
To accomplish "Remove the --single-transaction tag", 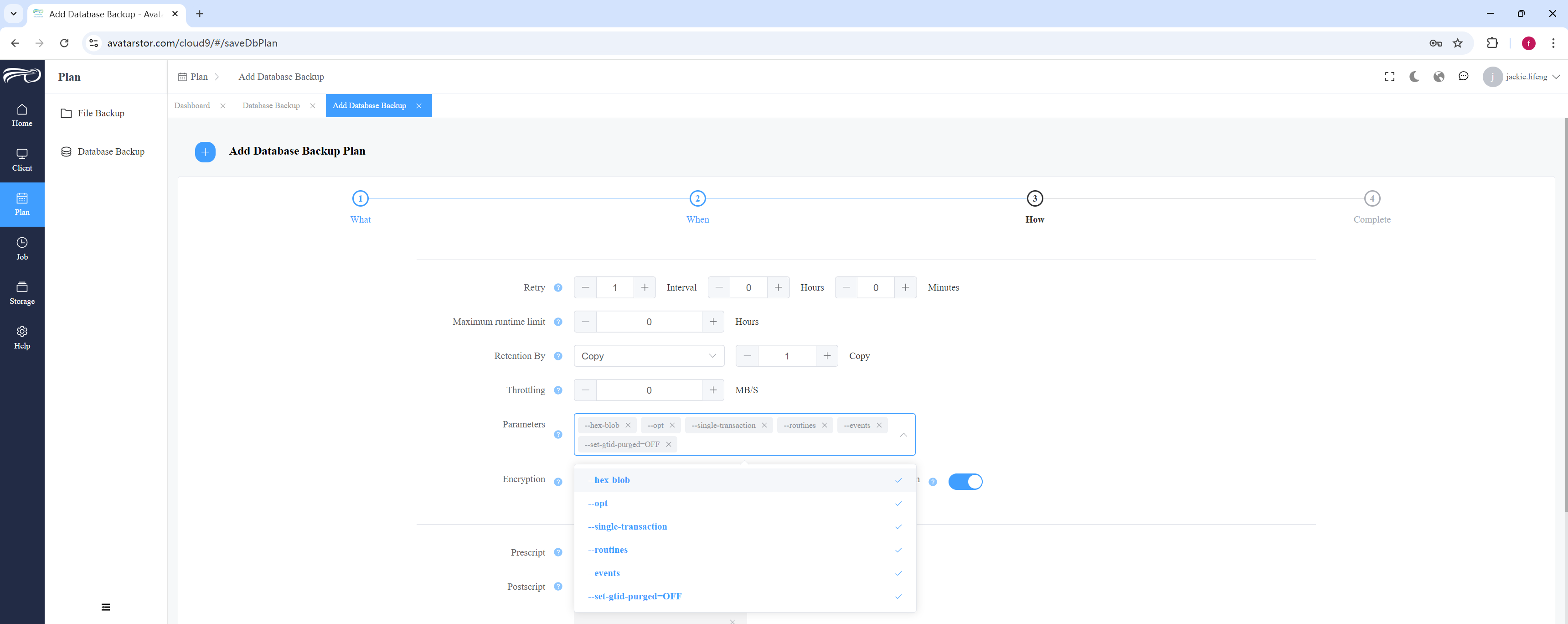I will click(x=764, y=425).
